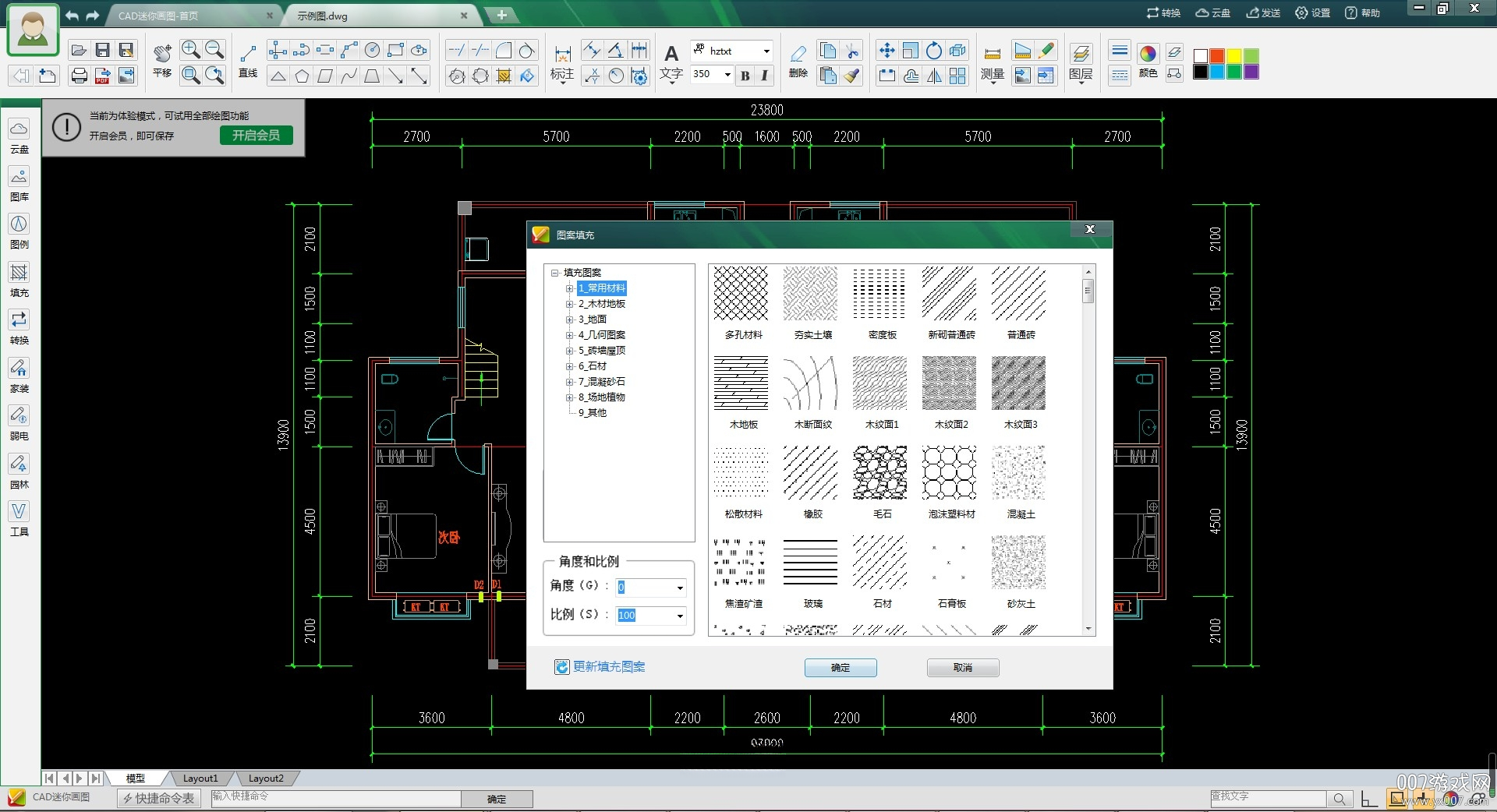The width and height of the screenshot is (1497, 812).
Task: Click the Zoom Out magnifier icon
Action: (214, 51)
